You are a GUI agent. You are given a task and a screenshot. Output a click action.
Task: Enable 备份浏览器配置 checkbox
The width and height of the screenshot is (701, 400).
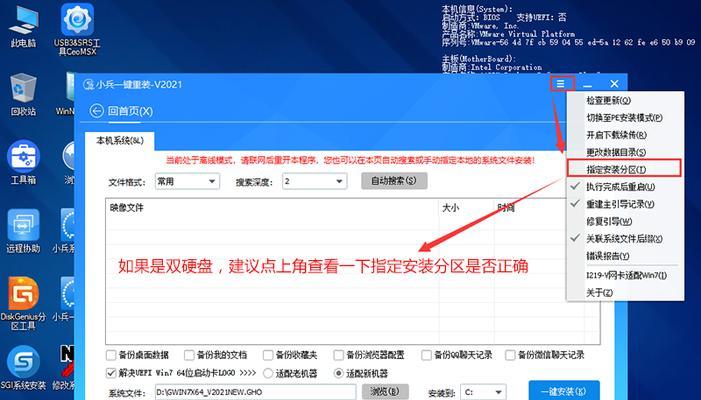(338, 355)
